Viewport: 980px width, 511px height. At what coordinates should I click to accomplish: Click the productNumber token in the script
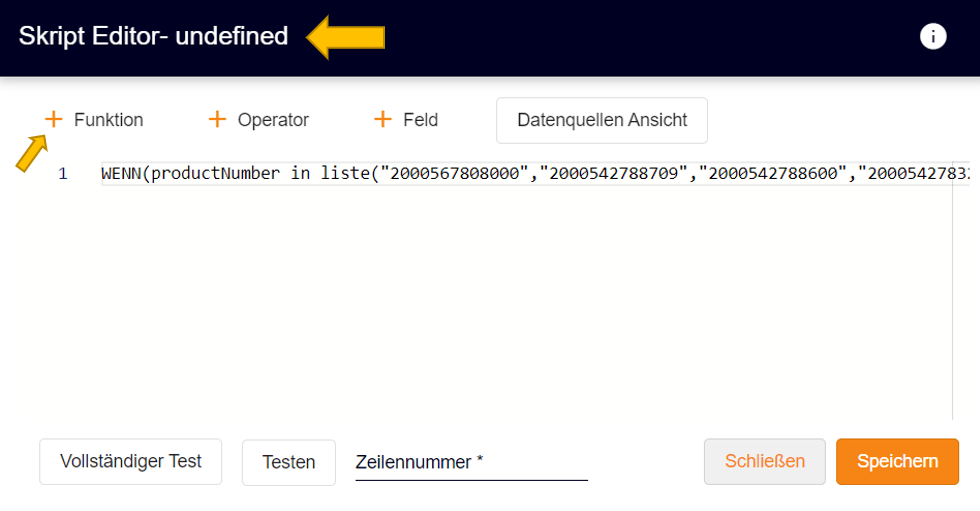pyautogui.click(x=216, y=173)
